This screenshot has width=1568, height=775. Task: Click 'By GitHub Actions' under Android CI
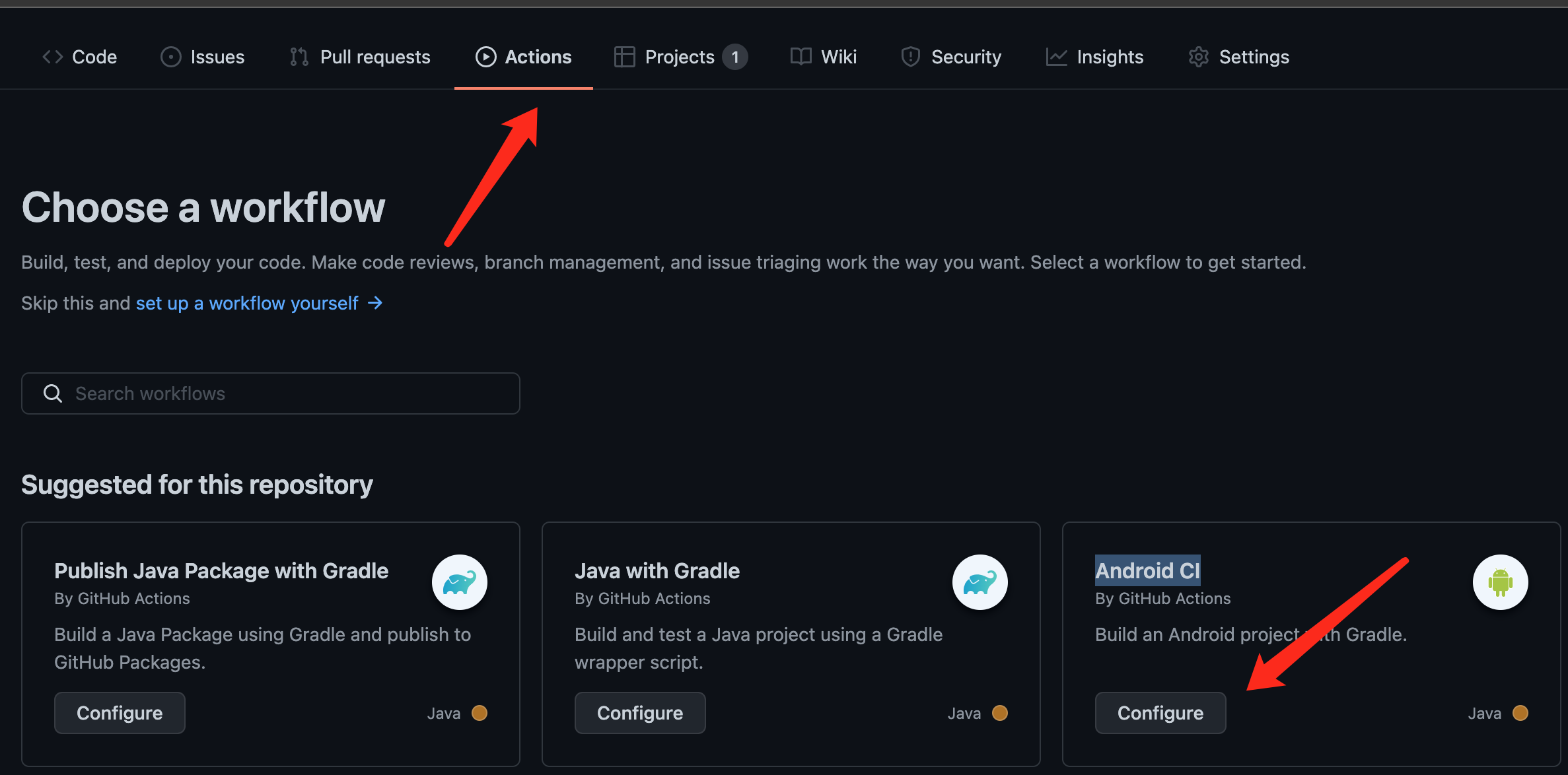point(1163,599)
